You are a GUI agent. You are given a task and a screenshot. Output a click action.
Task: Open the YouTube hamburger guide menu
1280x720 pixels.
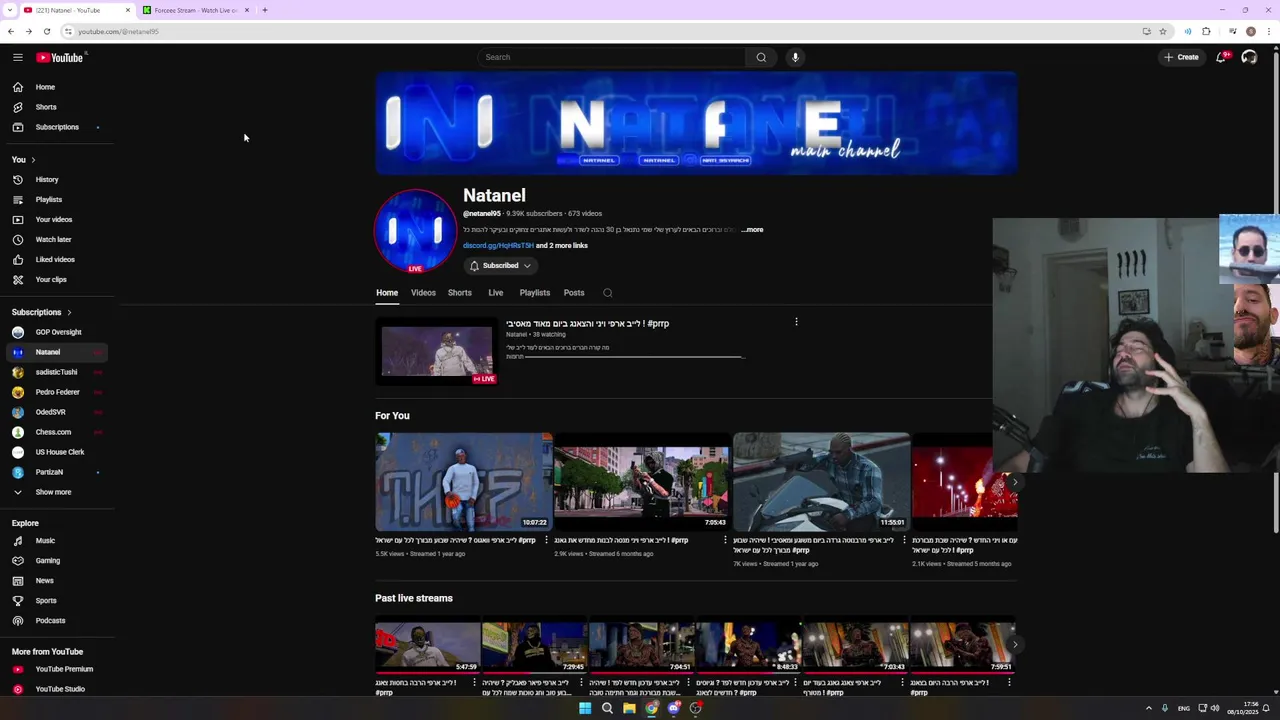pos(18,57)
